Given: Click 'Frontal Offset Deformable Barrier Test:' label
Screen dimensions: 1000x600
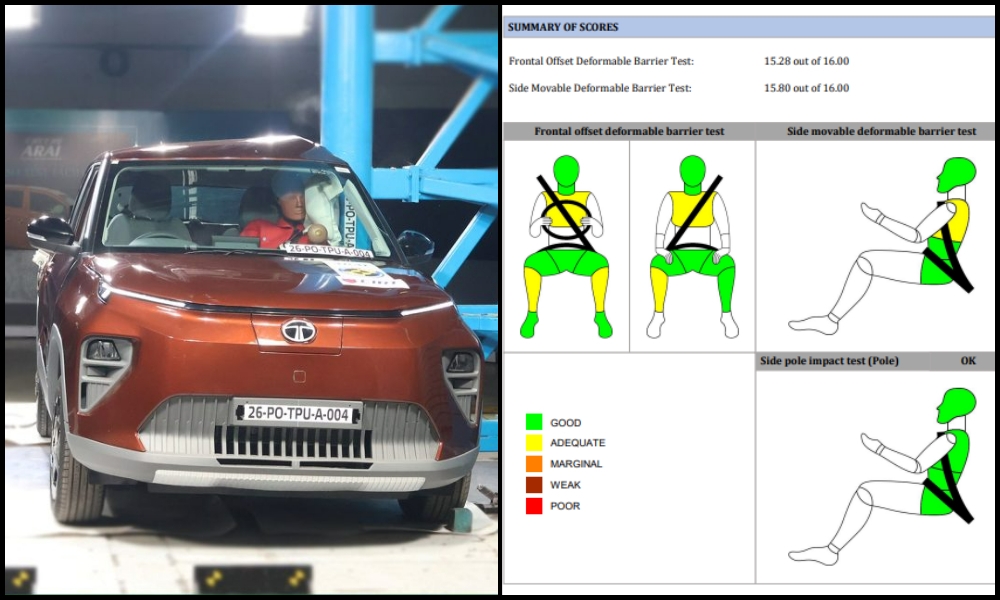Looking at the screenshot, I should point(601,61).
